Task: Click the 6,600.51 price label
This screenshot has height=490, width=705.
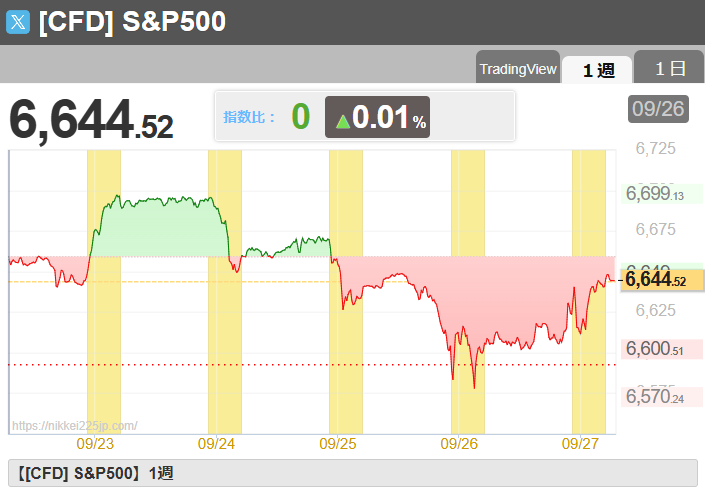Action: 654,349
